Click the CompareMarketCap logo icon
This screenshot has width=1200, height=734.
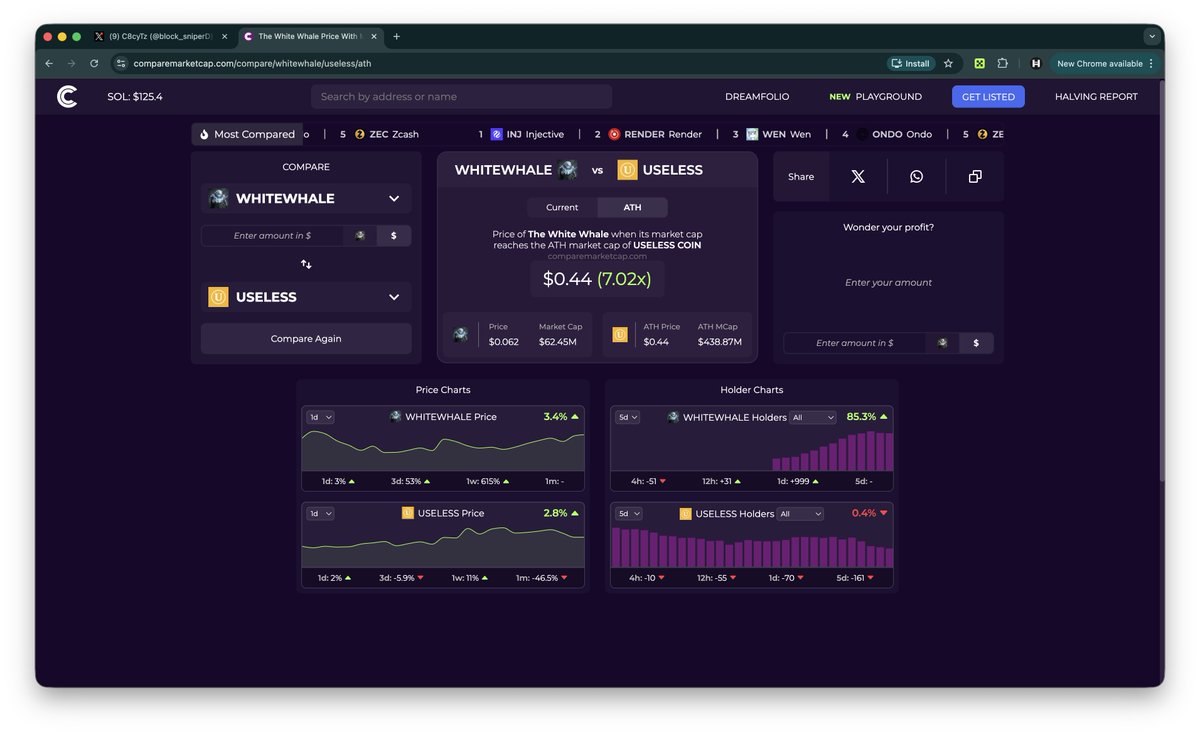pyautogui.click(x=67, y=97)
